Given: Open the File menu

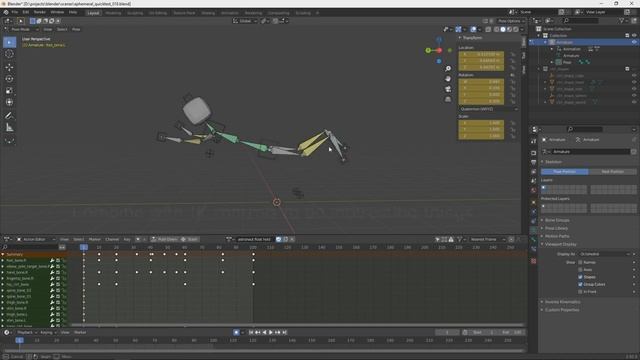Looking at the screenshot, I should coord(14,12).
